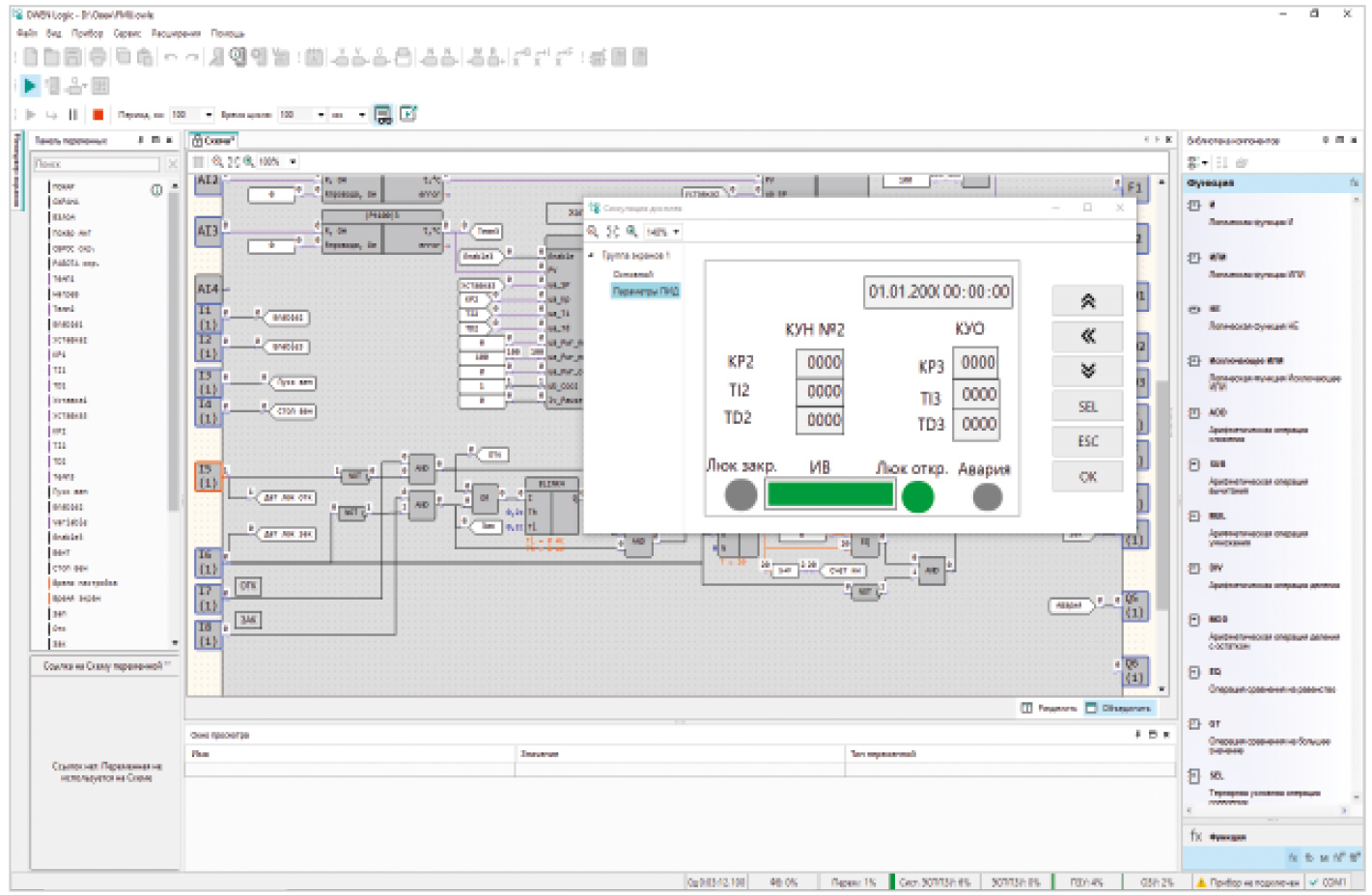The image size is (1372, 895).
Task: Open the Помощь menu
Action: (x=228, y=34)
